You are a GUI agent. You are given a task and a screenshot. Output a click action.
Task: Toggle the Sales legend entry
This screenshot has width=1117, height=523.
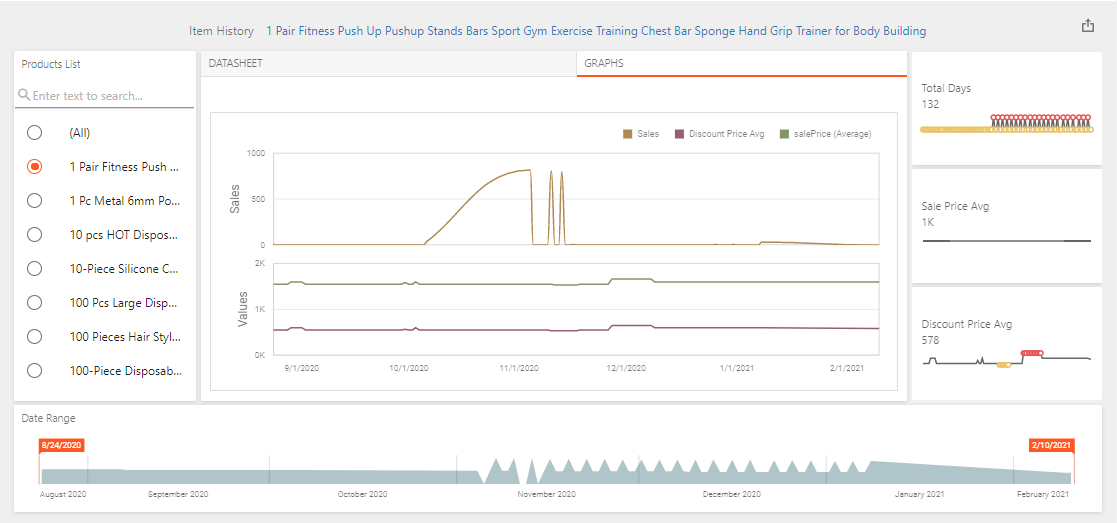[640, 133]
